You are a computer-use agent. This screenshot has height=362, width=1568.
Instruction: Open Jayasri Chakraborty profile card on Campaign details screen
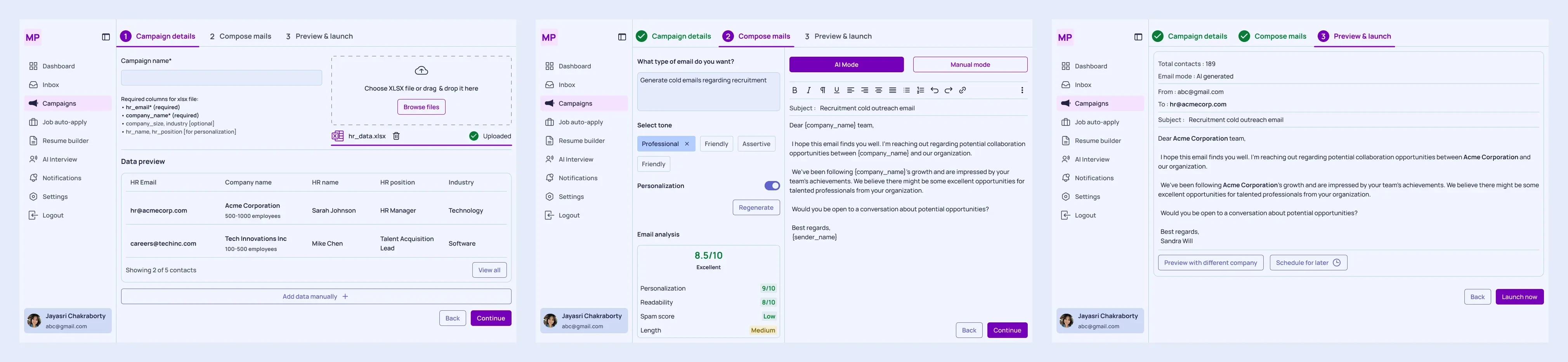(x=68, y=320)
